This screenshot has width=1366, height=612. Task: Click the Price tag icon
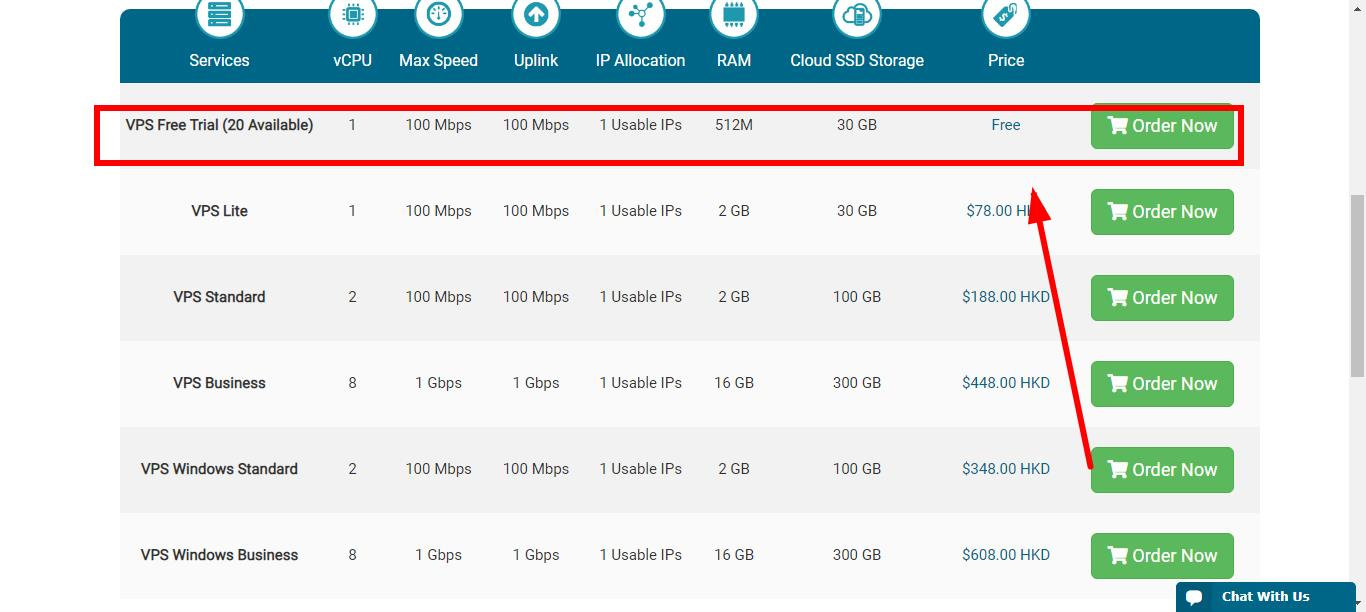pos(1005,15)
